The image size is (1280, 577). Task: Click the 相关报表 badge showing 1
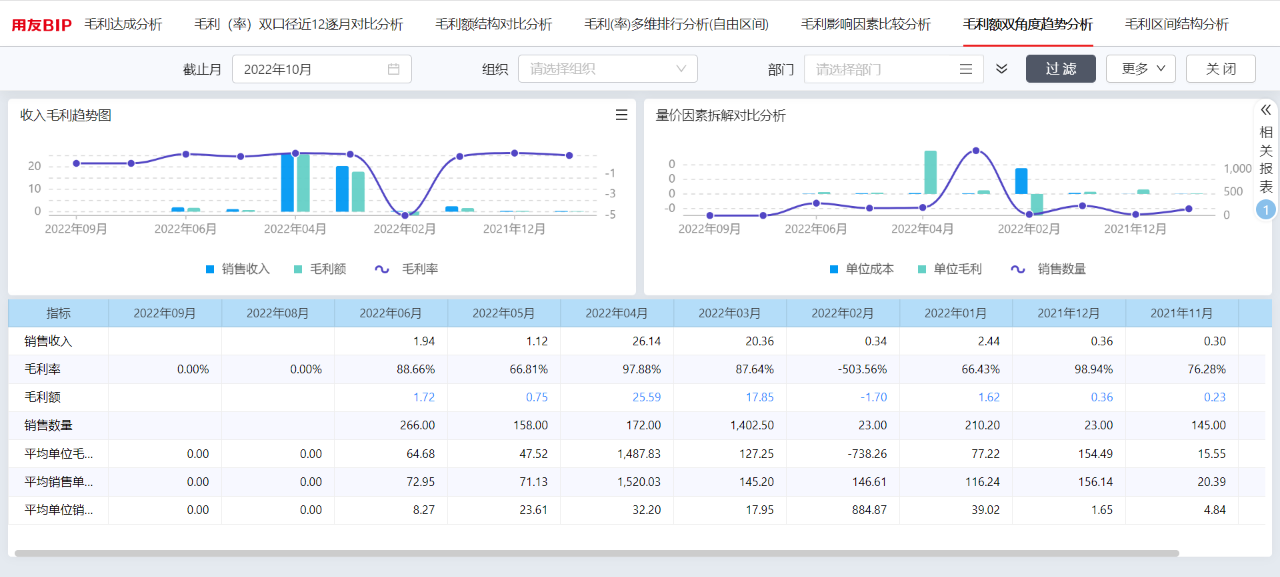(1266, 210)
